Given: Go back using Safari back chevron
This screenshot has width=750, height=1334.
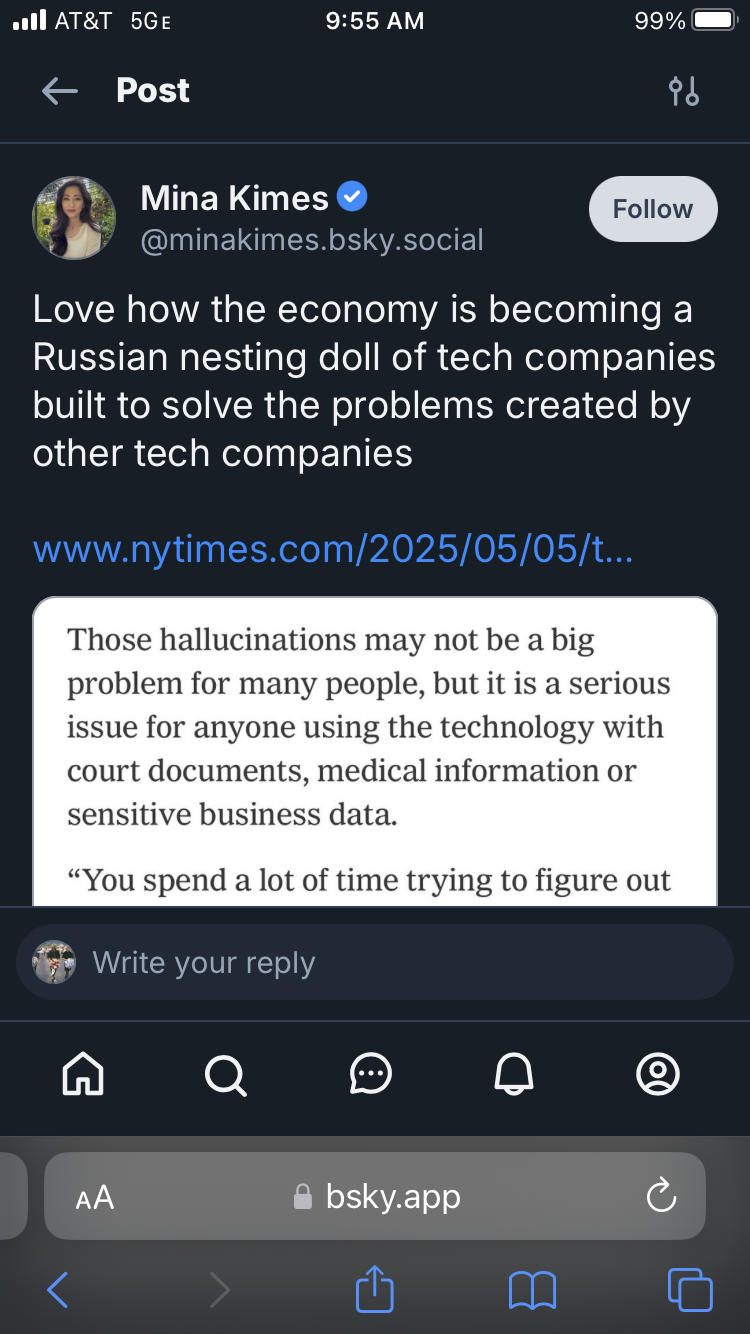Looking at the screenshot, I should point(58,1290).
